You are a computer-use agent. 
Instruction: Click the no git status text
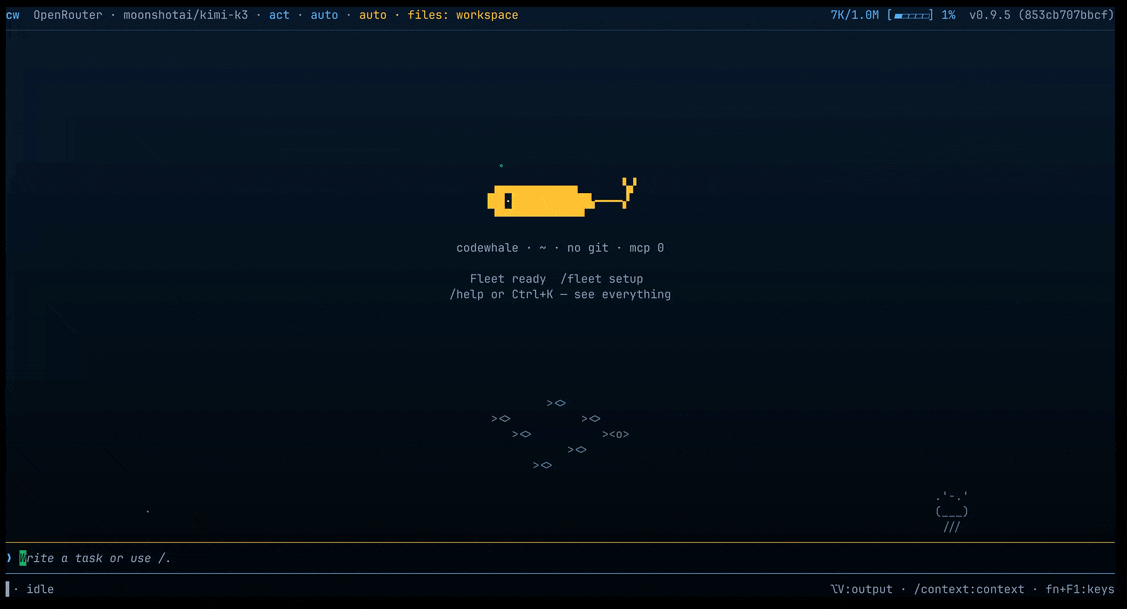587,248
